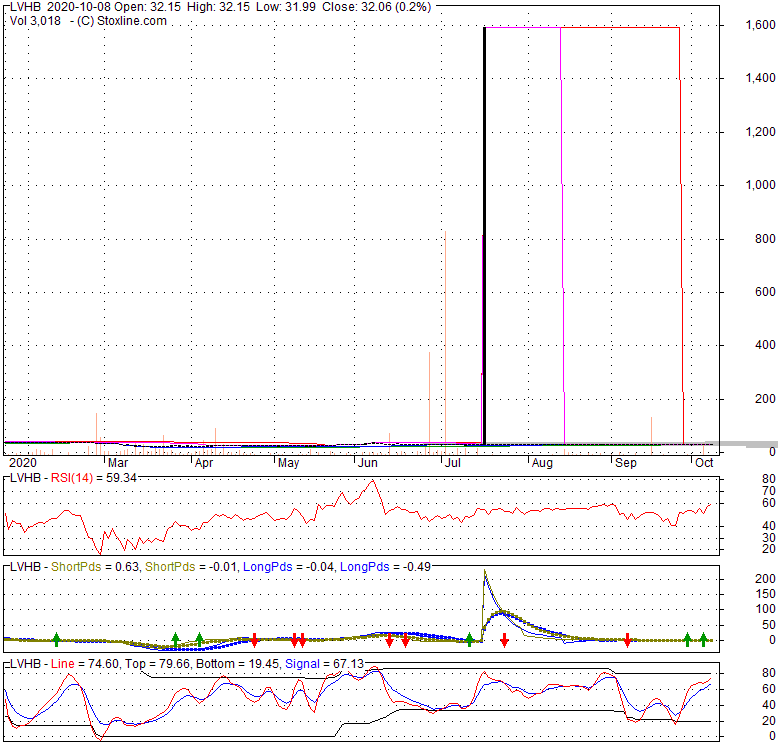Image resolution: width=780 pixels, height=745 pixels.
Task: Click the 'Bottom = 19.45' legend entry
Action: (x=238, y=663)
